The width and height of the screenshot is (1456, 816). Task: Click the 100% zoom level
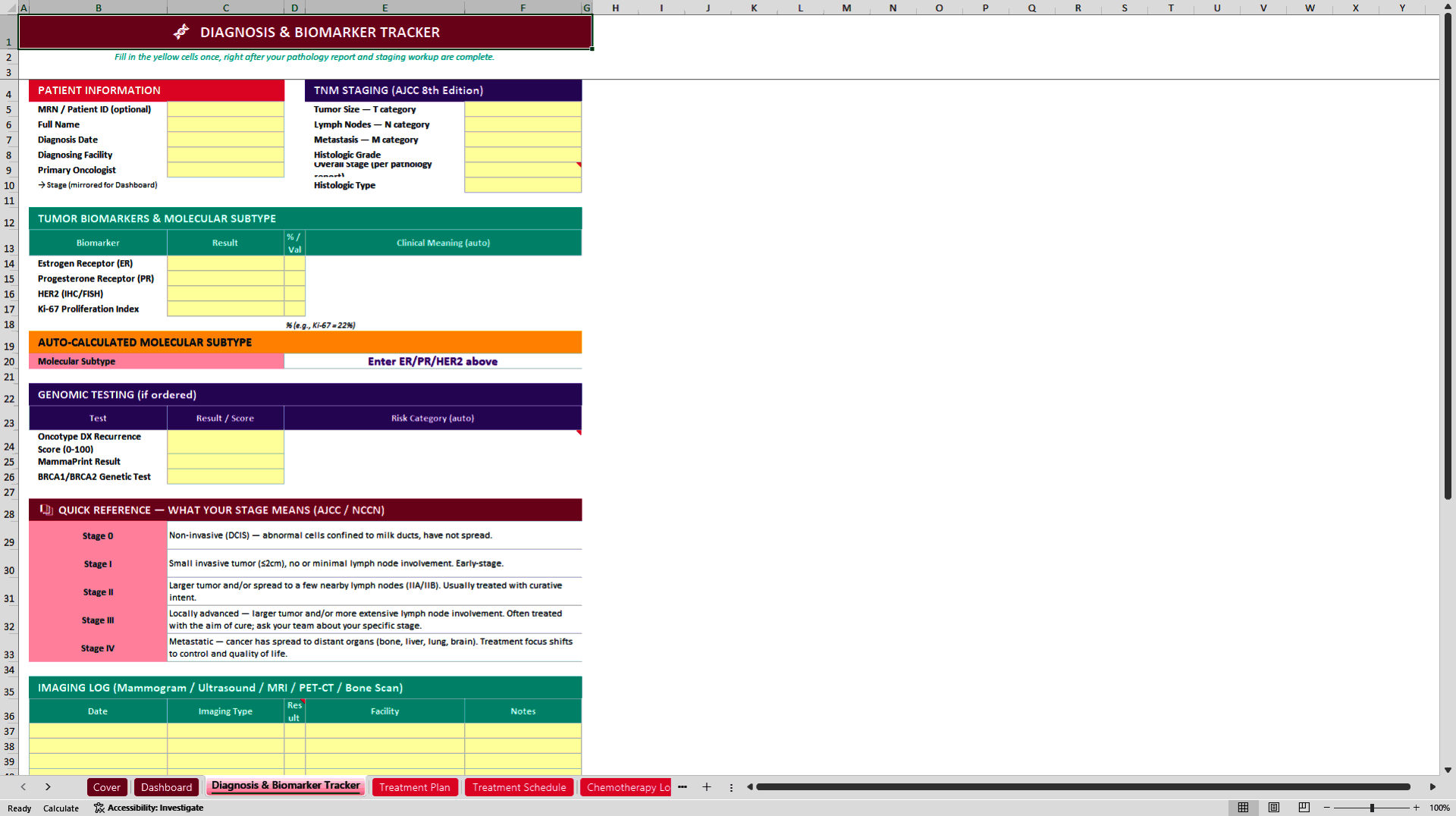pyautogui.click(x=1439, y=808)
